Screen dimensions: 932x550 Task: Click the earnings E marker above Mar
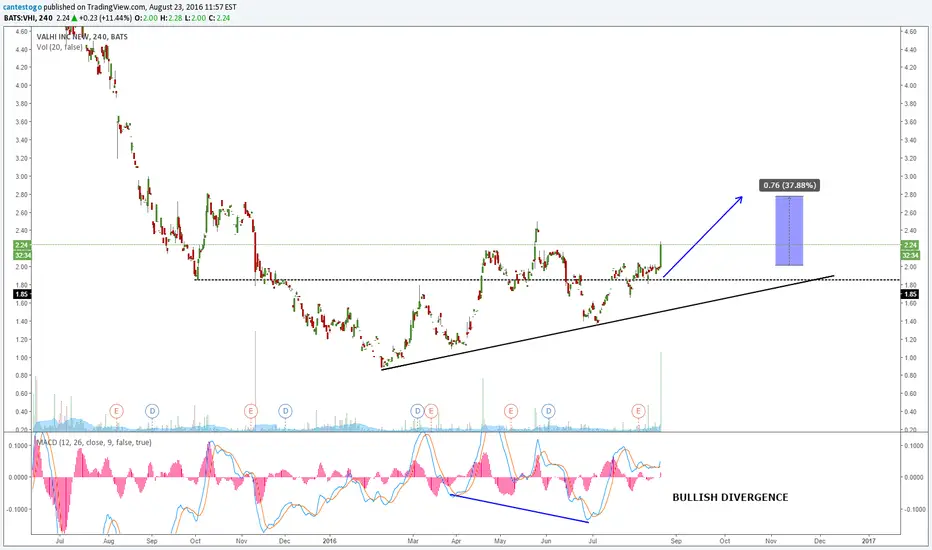(x=431, y=411)
